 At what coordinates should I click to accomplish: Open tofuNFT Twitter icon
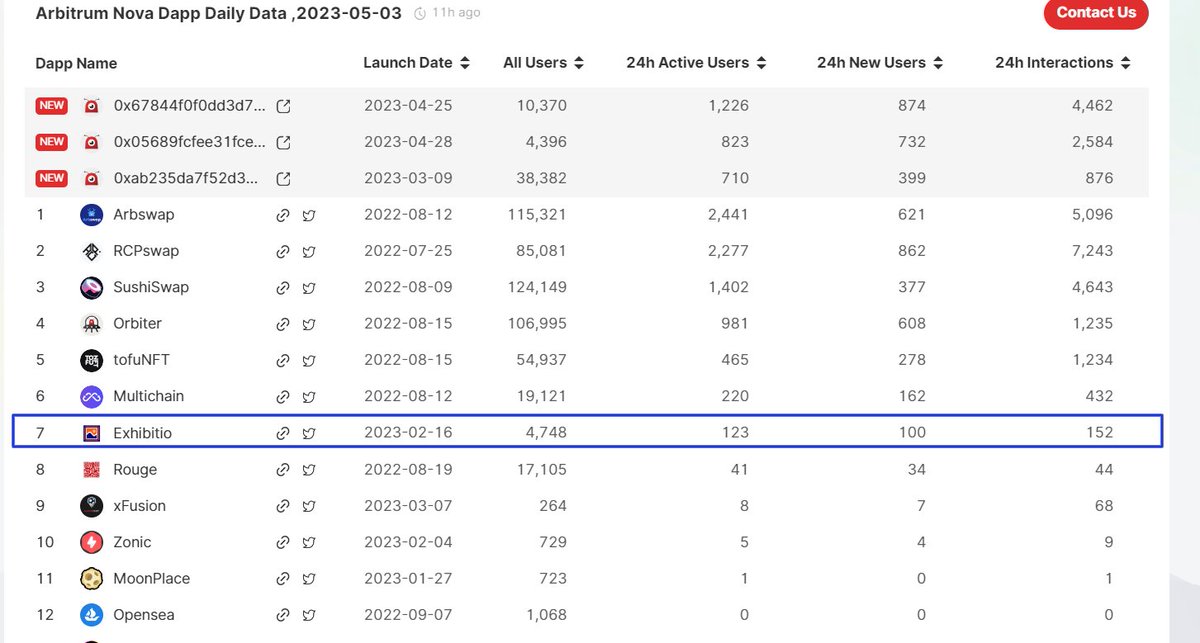tap(309, 360)
